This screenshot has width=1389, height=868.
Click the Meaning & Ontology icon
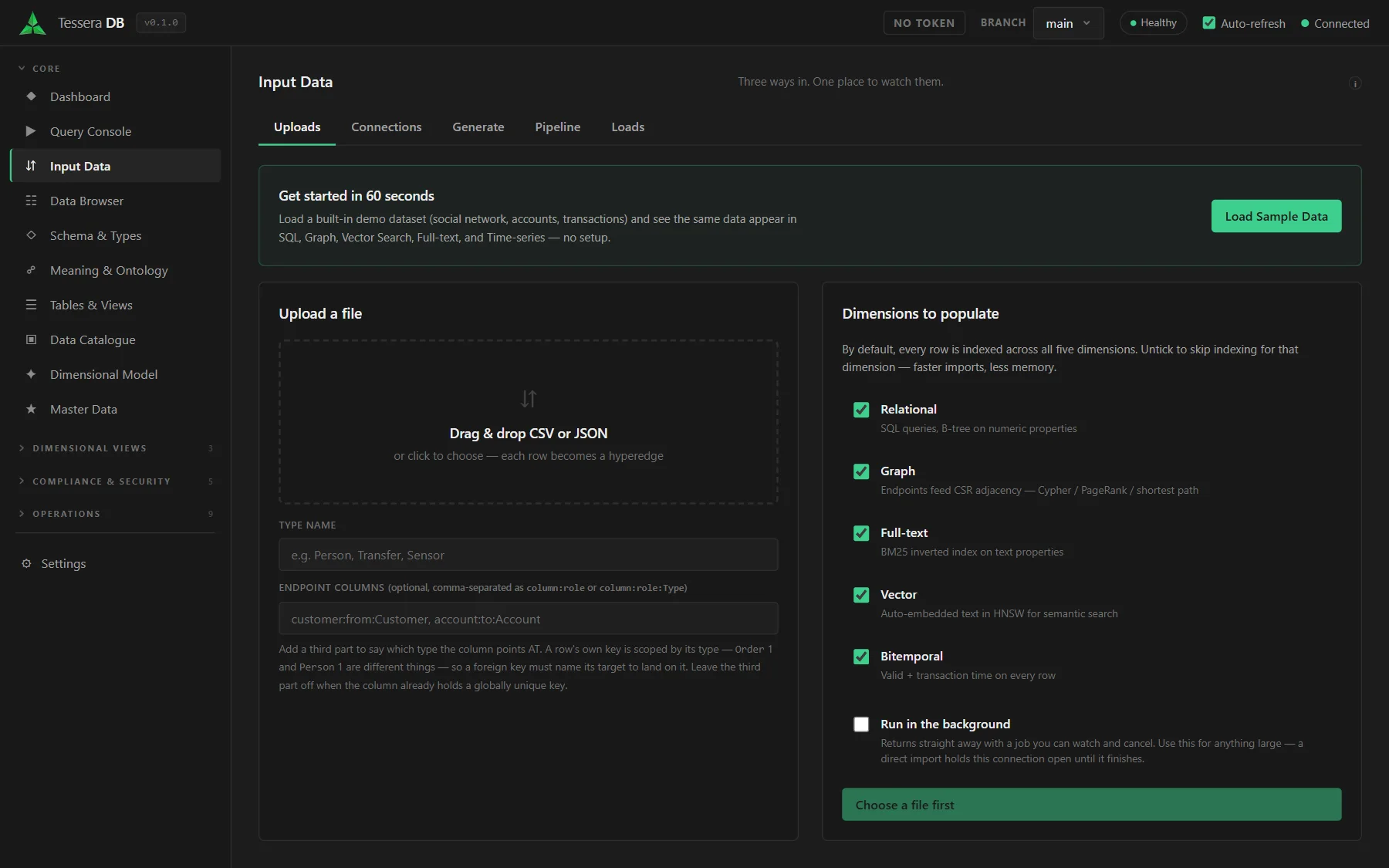coord(31,270)
